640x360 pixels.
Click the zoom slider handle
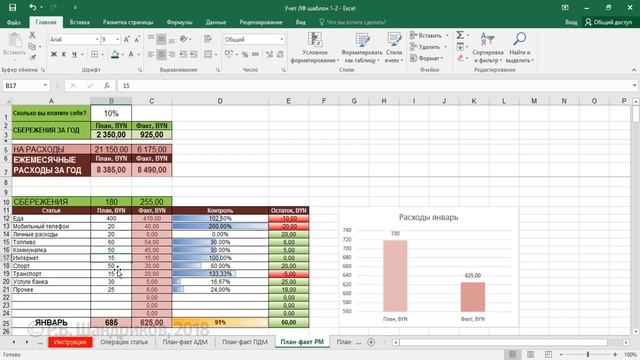[x=588, y=354]
